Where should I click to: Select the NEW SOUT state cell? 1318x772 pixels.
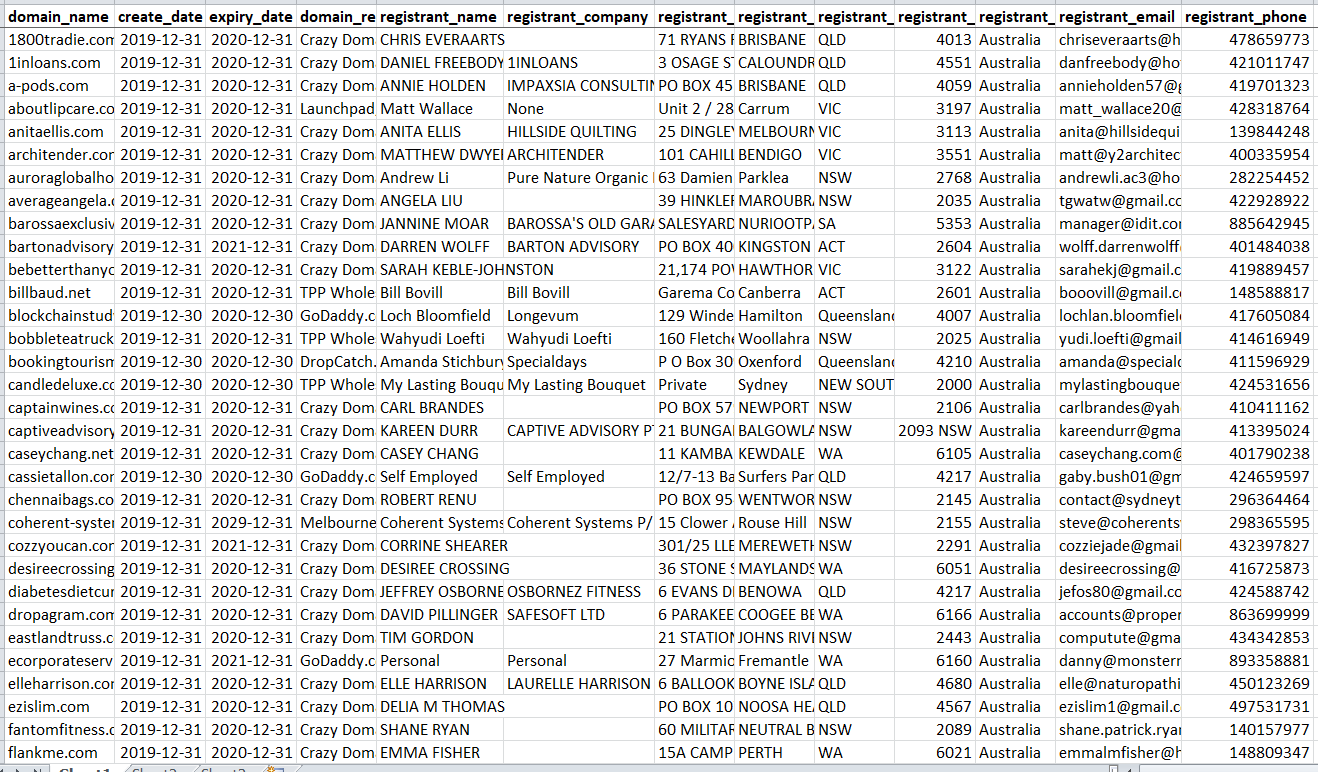click(855, 385)
